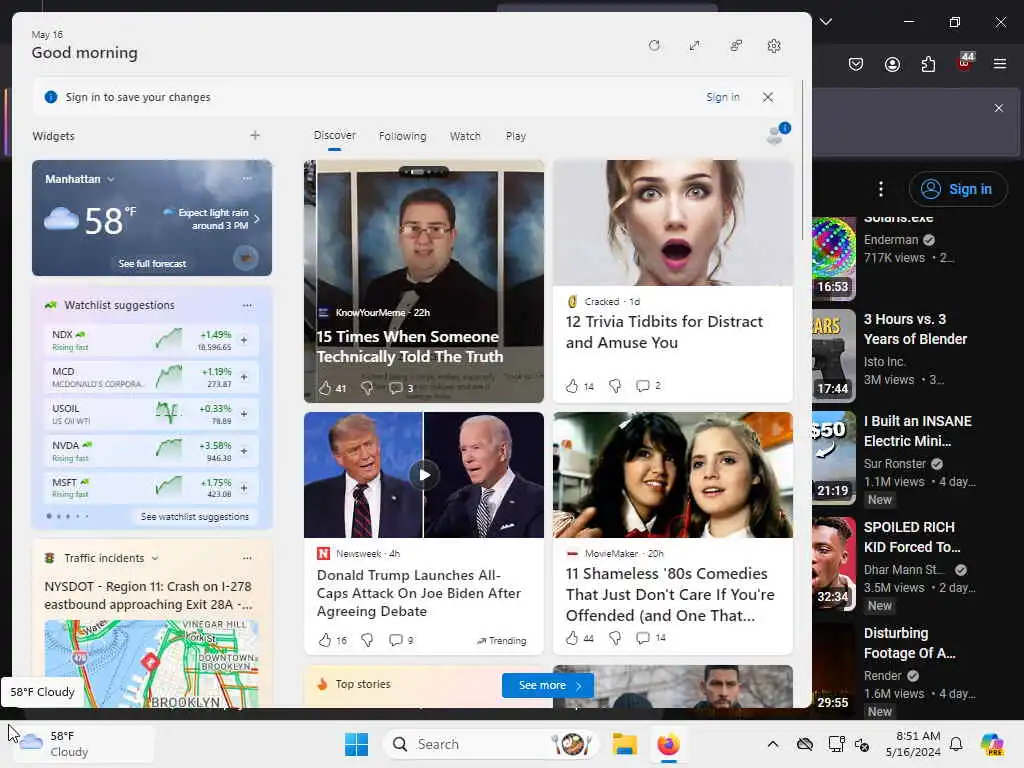Like the MovieMaker '80s comedies article
1024x768 pixels.
tap(572, 637)
